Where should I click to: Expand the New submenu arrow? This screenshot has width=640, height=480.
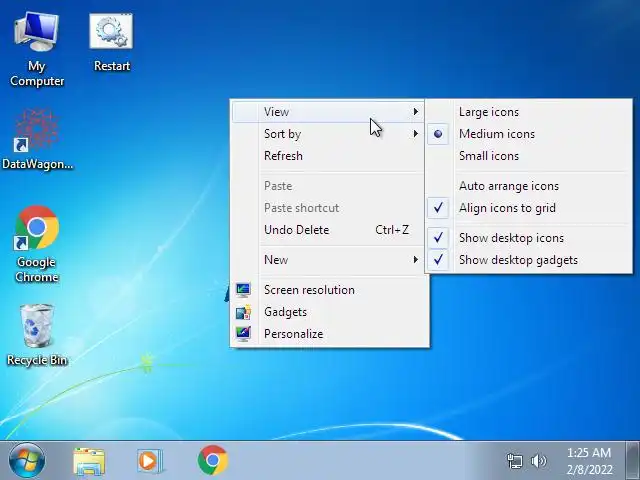416,260
